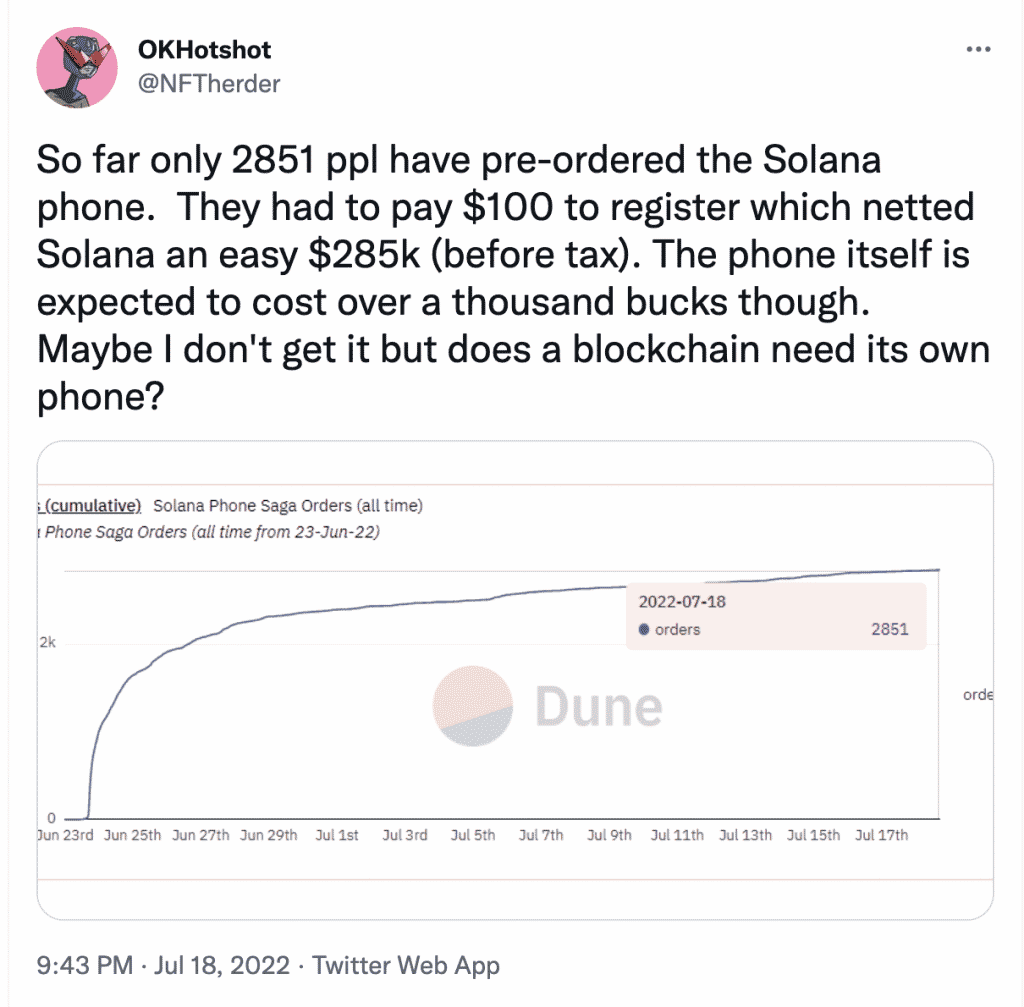The height and width of the screenshot is (1007, 1024).
Task: Click the Jun 25th axis label
Action: pyautogui.click(x=132, y=835)
